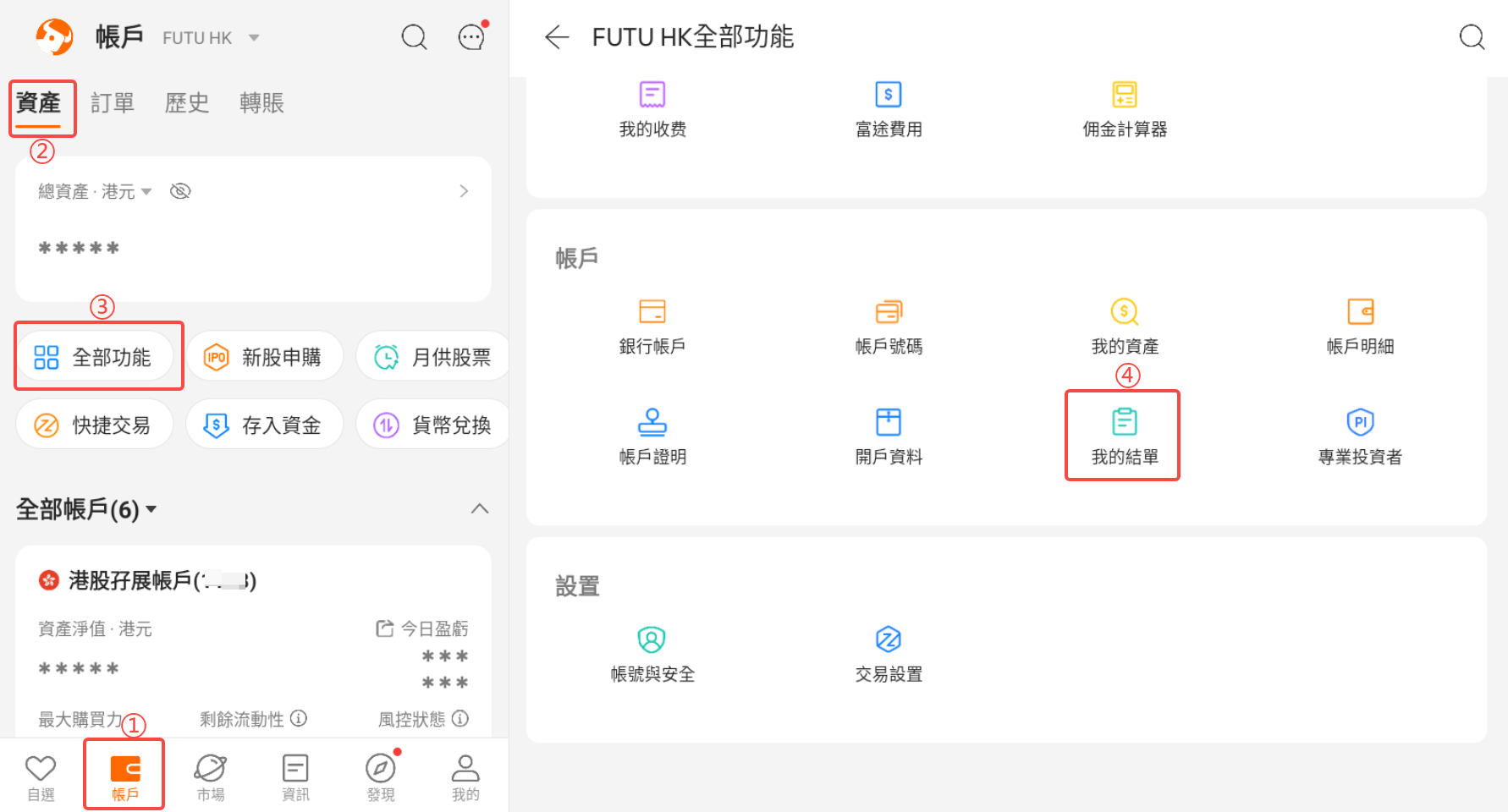
Task: Open 銀行帳戶 bank account
Action: tap(652, 326)
